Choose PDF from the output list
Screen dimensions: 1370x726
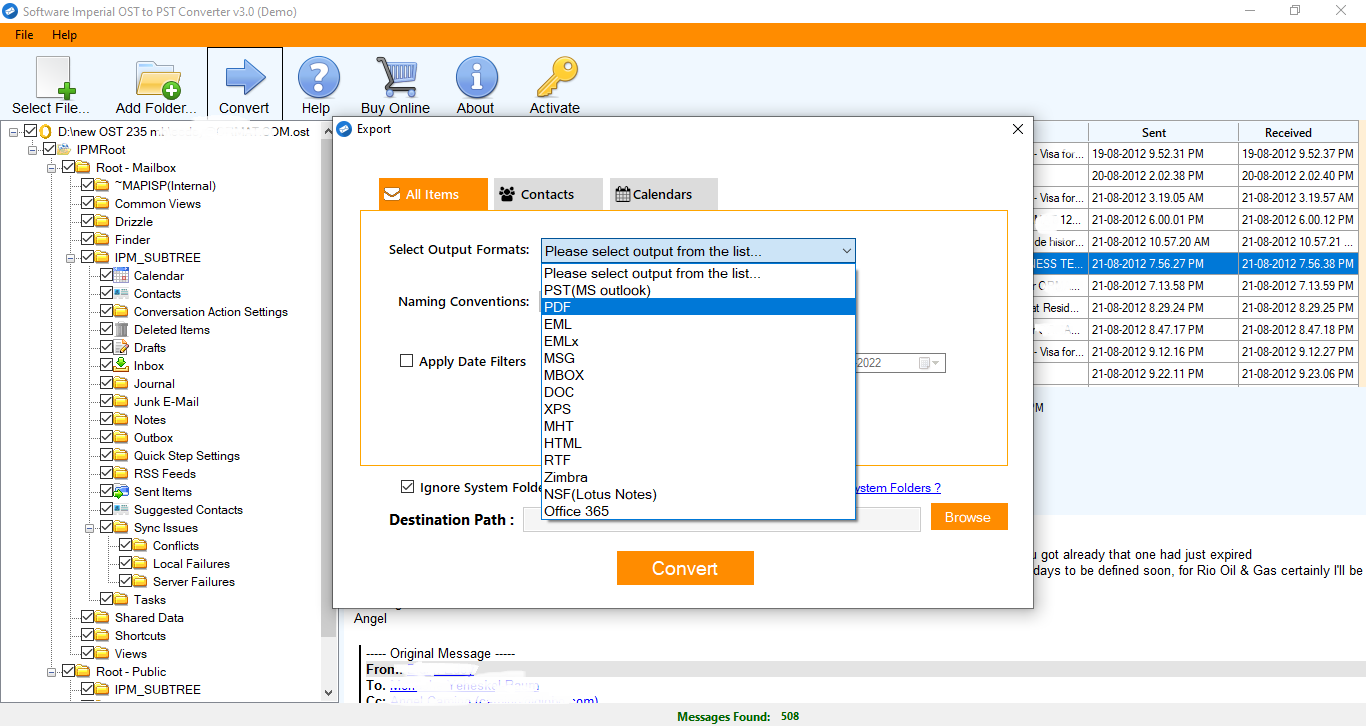698,307
